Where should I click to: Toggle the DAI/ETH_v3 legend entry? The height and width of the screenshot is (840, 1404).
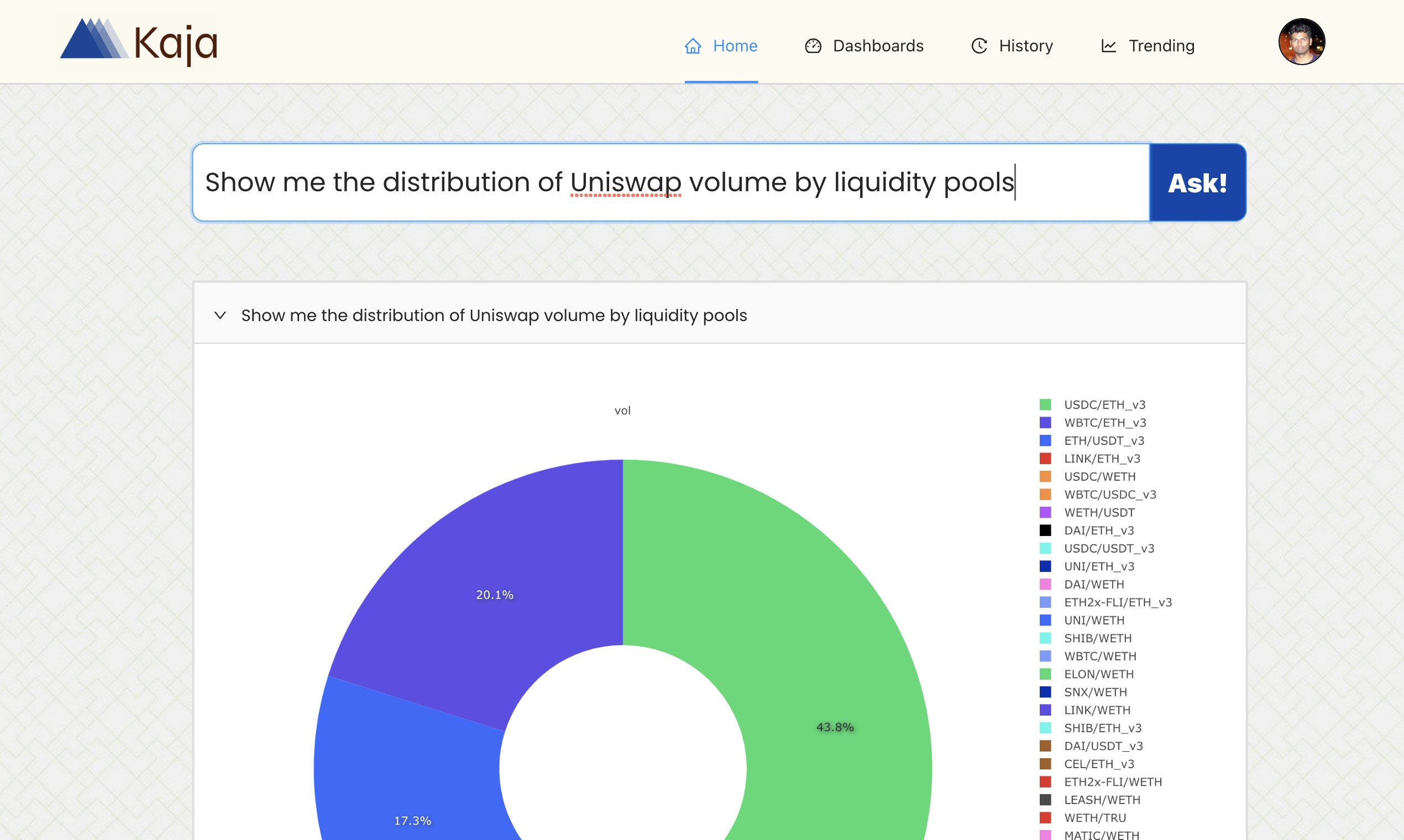pyautogui.click(x=1087, y=531)
